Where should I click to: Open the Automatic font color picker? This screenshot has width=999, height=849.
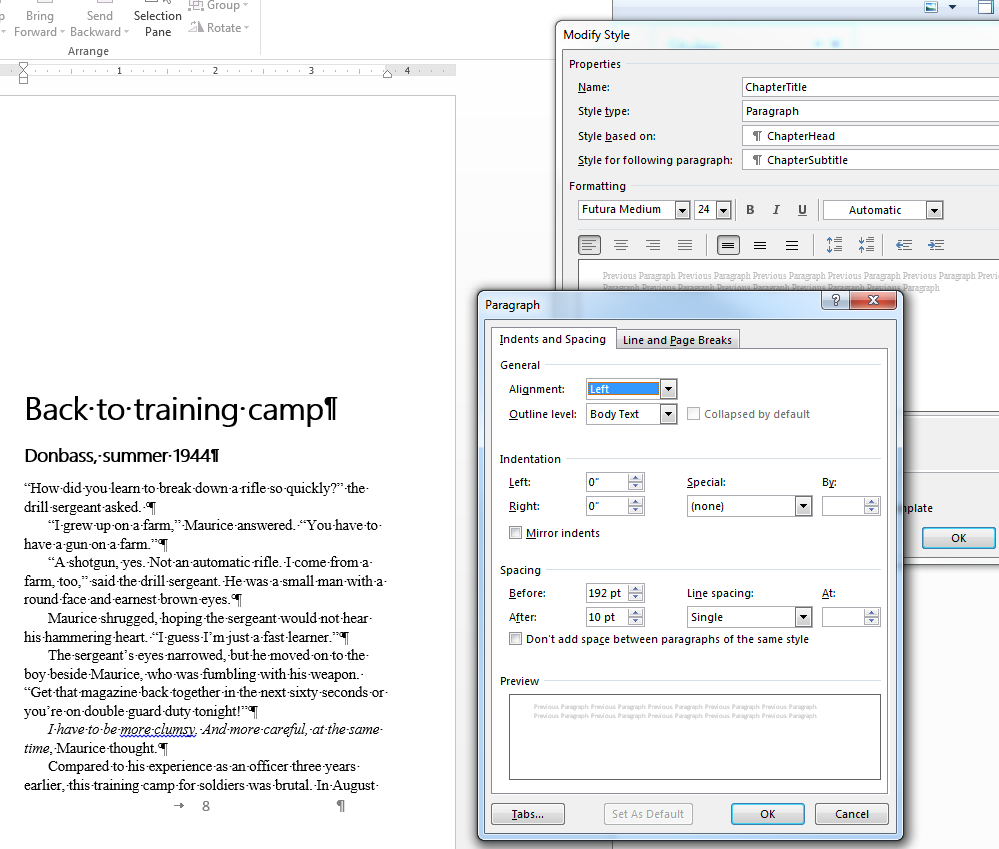934,210
